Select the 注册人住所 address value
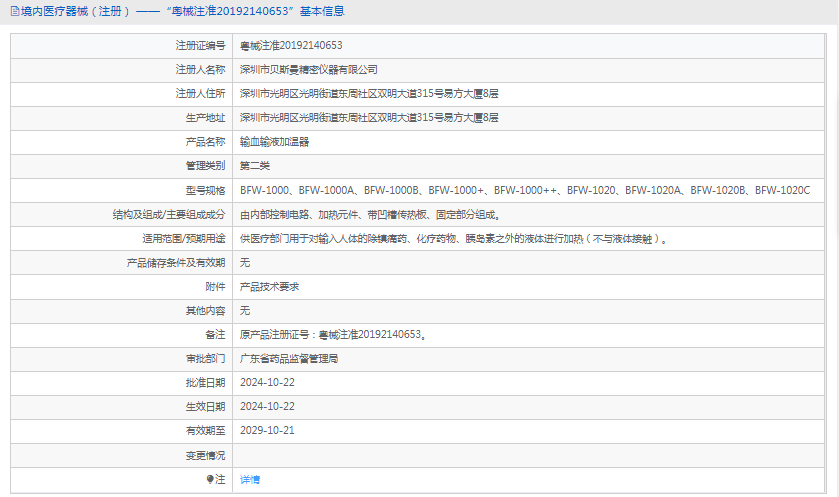 (x=369, y=94)
